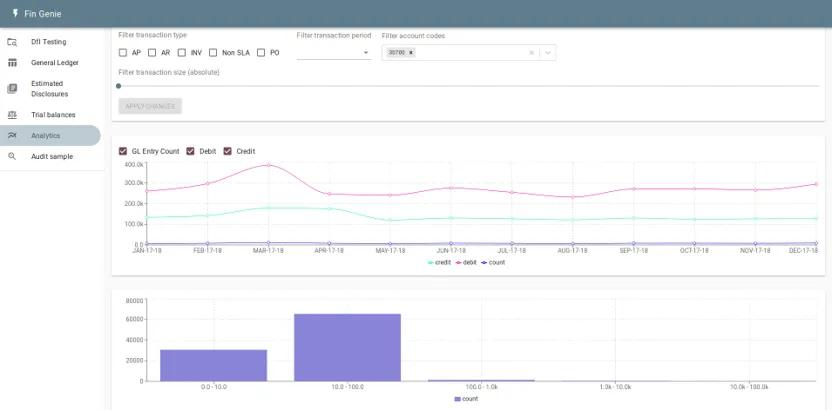Click the Fin Genie lightning bolt logo

click(x=15, y=13)
